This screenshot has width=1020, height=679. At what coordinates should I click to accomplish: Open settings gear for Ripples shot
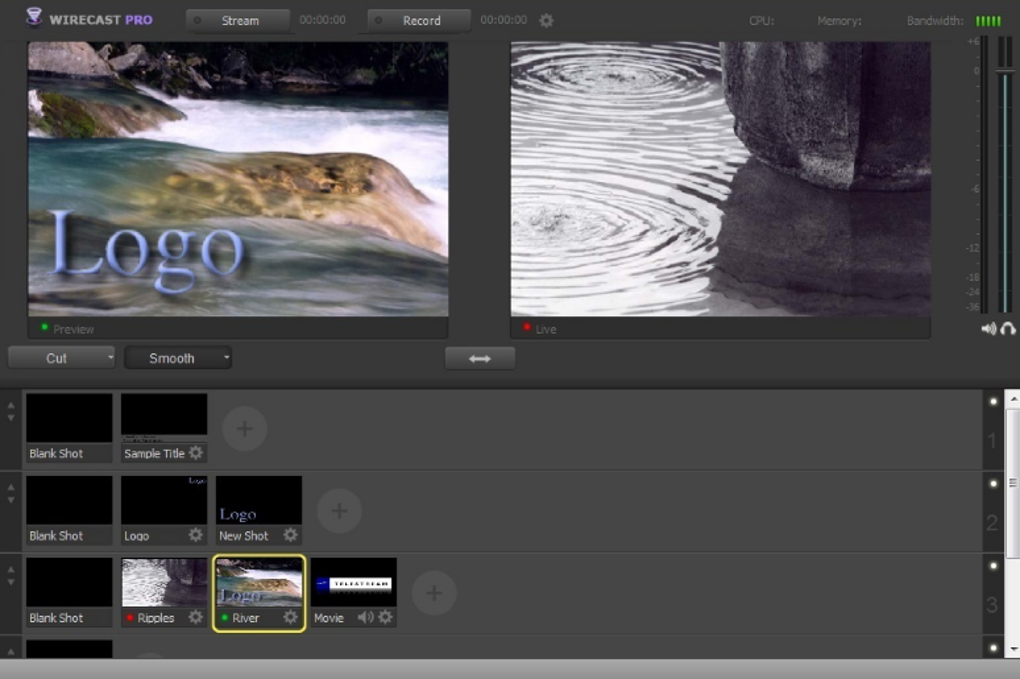coord(196,617)
